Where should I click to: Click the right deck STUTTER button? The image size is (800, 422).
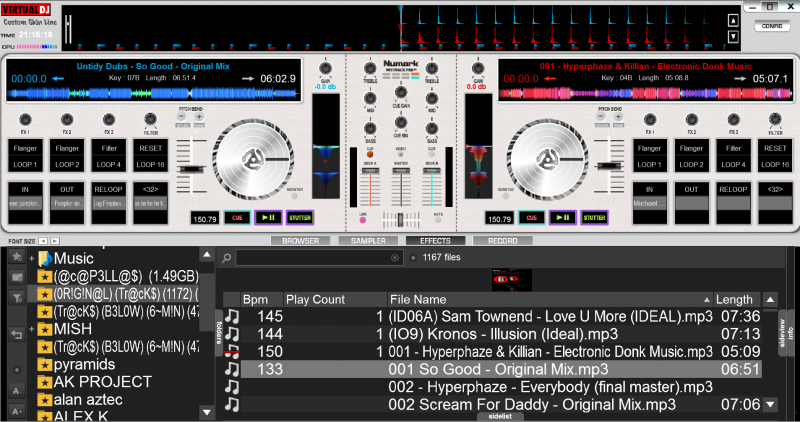pyautogui.click(x=594, y=218)
